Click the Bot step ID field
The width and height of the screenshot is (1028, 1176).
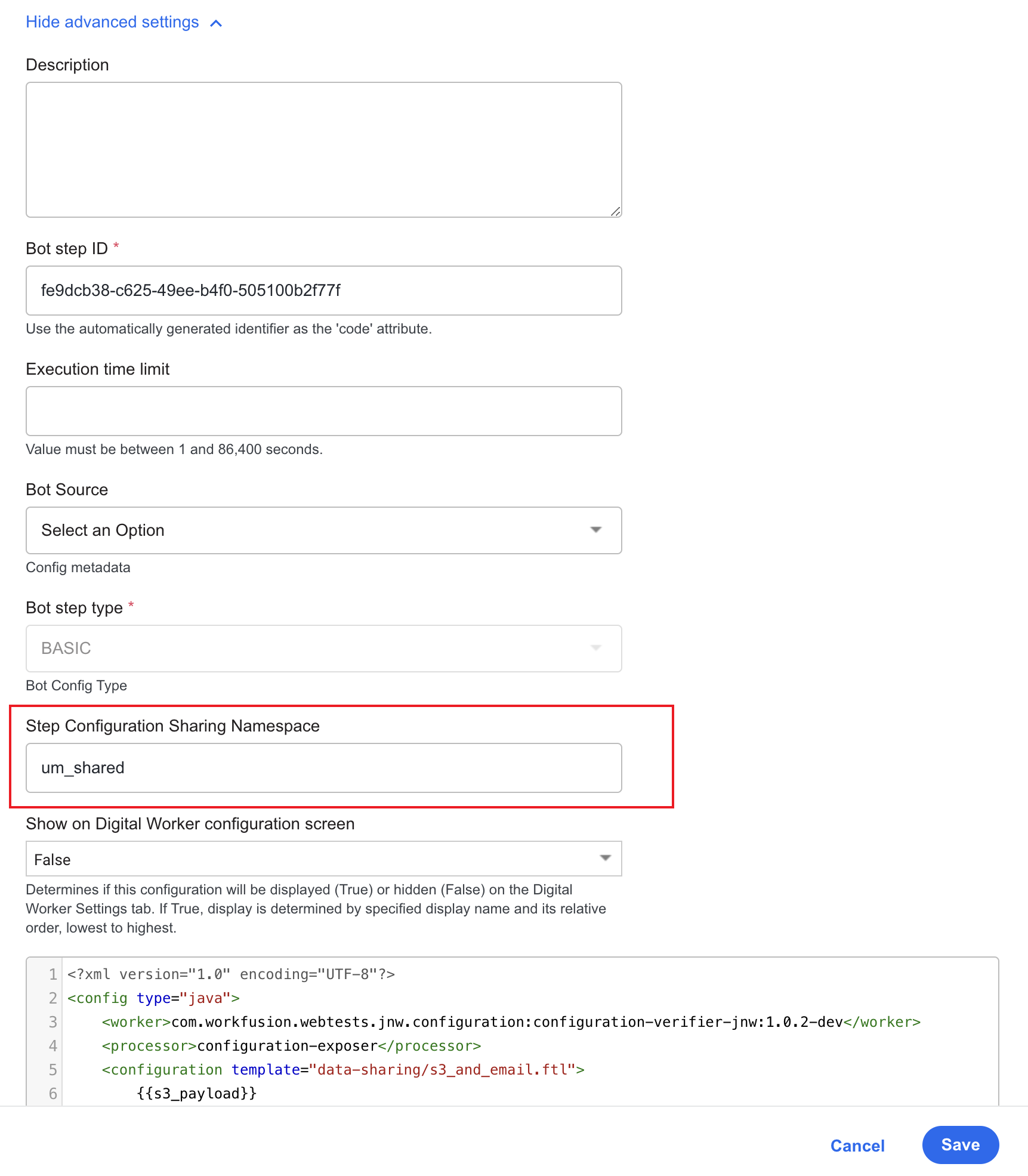[324, 291]
